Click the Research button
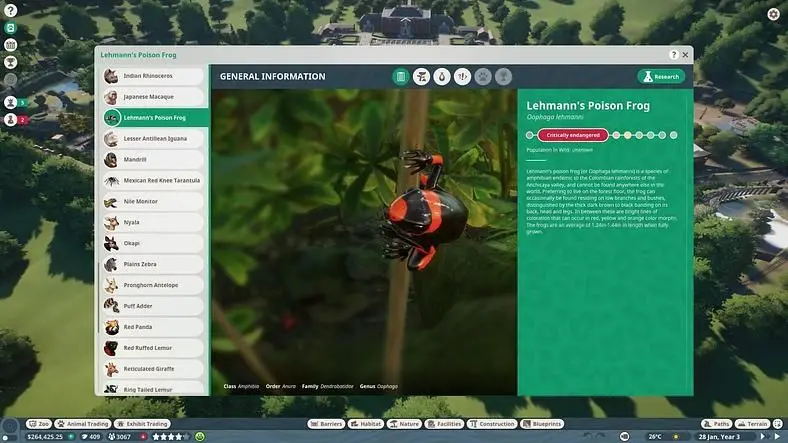The height and width of the screenshot is (443, 788). [661, 76]
